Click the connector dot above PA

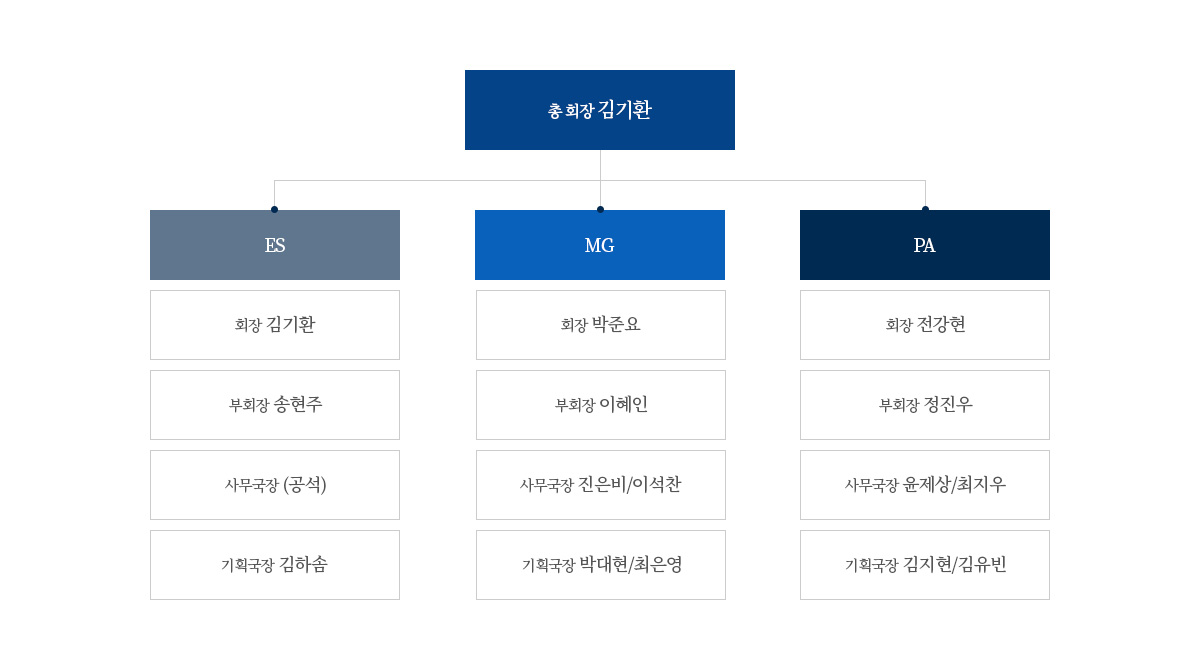[x=925, y=209]
